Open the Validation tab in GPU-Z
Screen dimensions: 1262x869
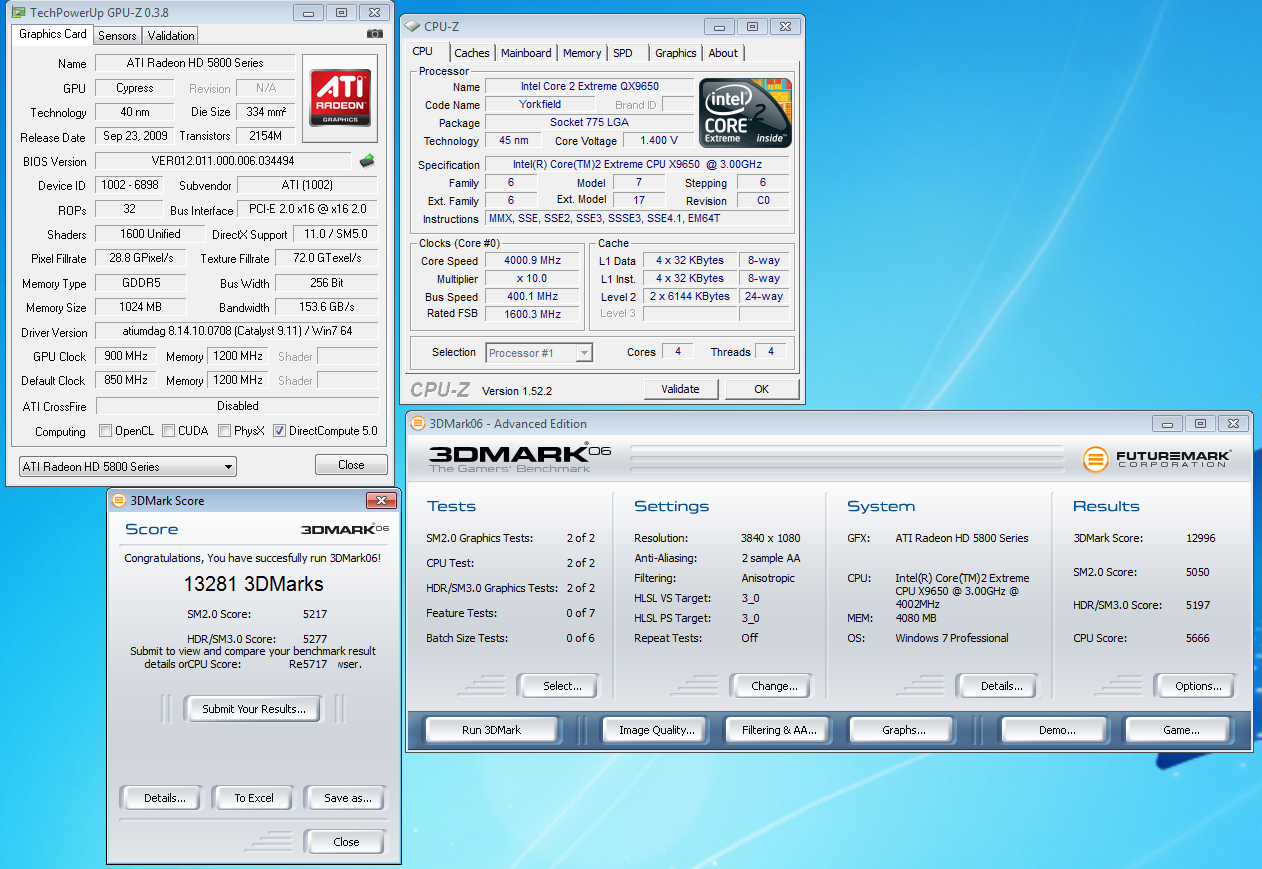click(171, 35)
